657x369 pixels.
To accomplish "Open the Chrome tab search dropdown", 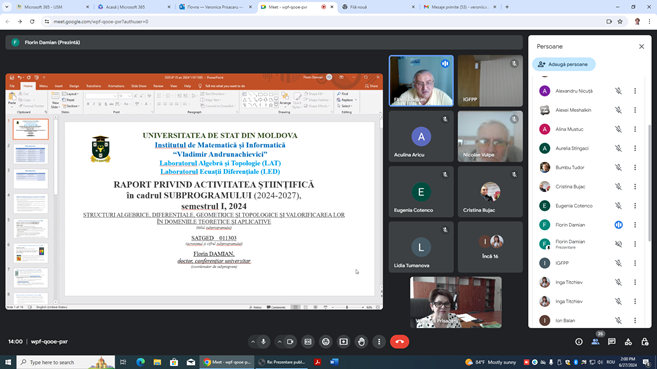I will (x=7, y=7).
